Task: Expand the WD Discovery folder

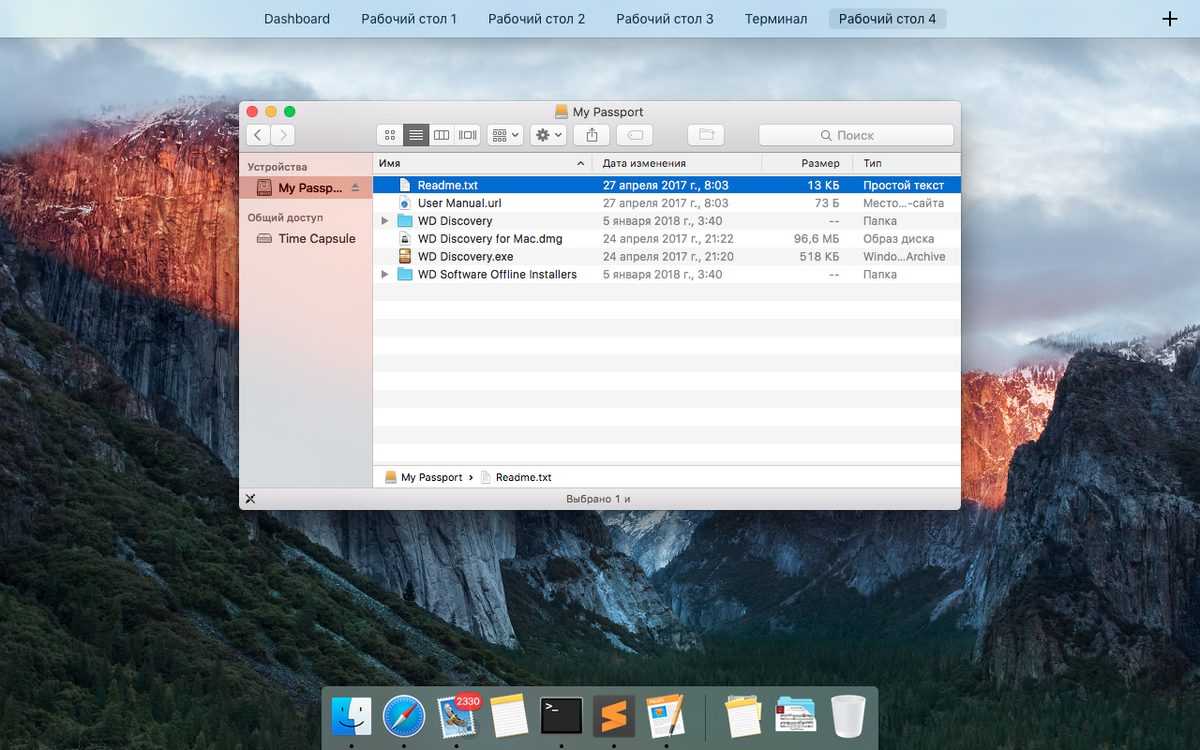Action: point(385,221)
